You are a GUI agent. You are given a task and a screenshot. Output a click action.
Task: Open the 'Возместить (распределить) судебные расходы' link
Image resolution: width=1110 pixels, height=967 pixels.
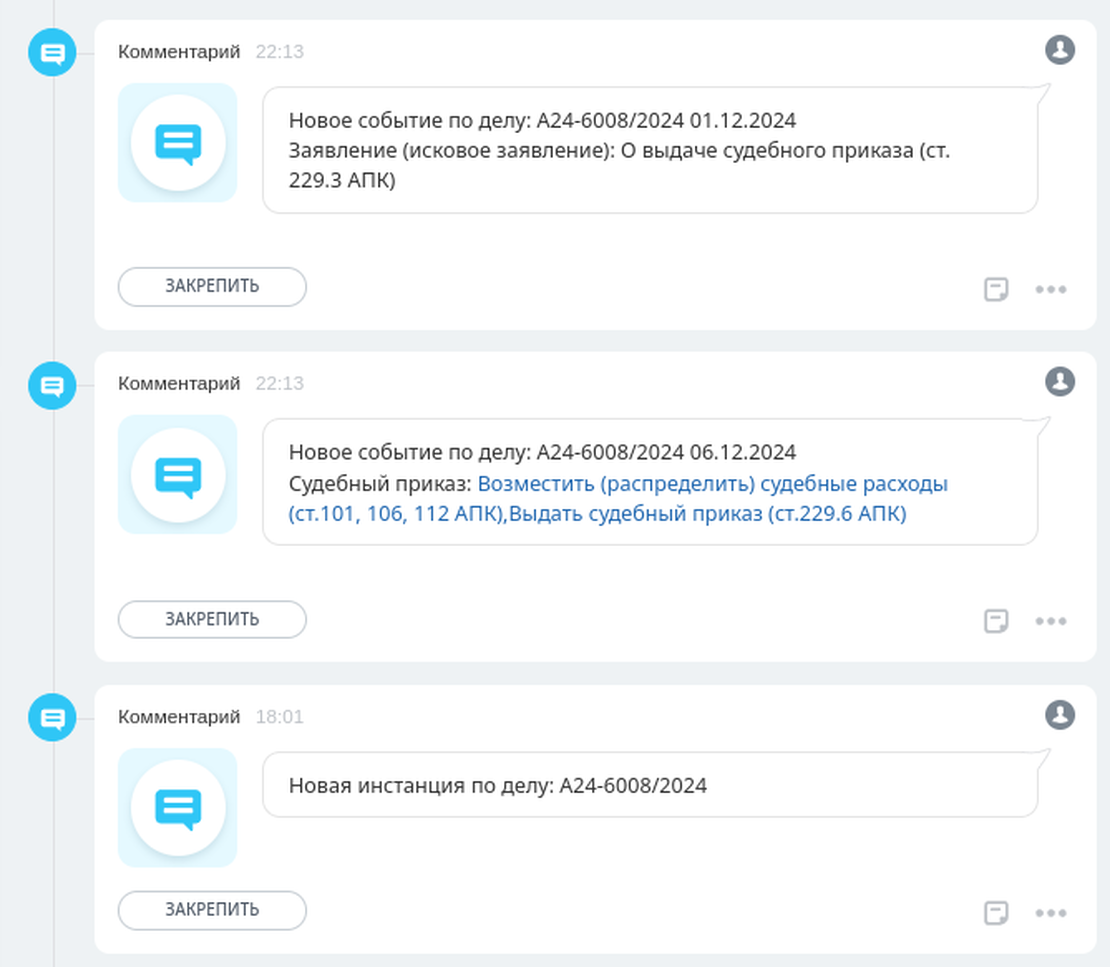(712, 484)
